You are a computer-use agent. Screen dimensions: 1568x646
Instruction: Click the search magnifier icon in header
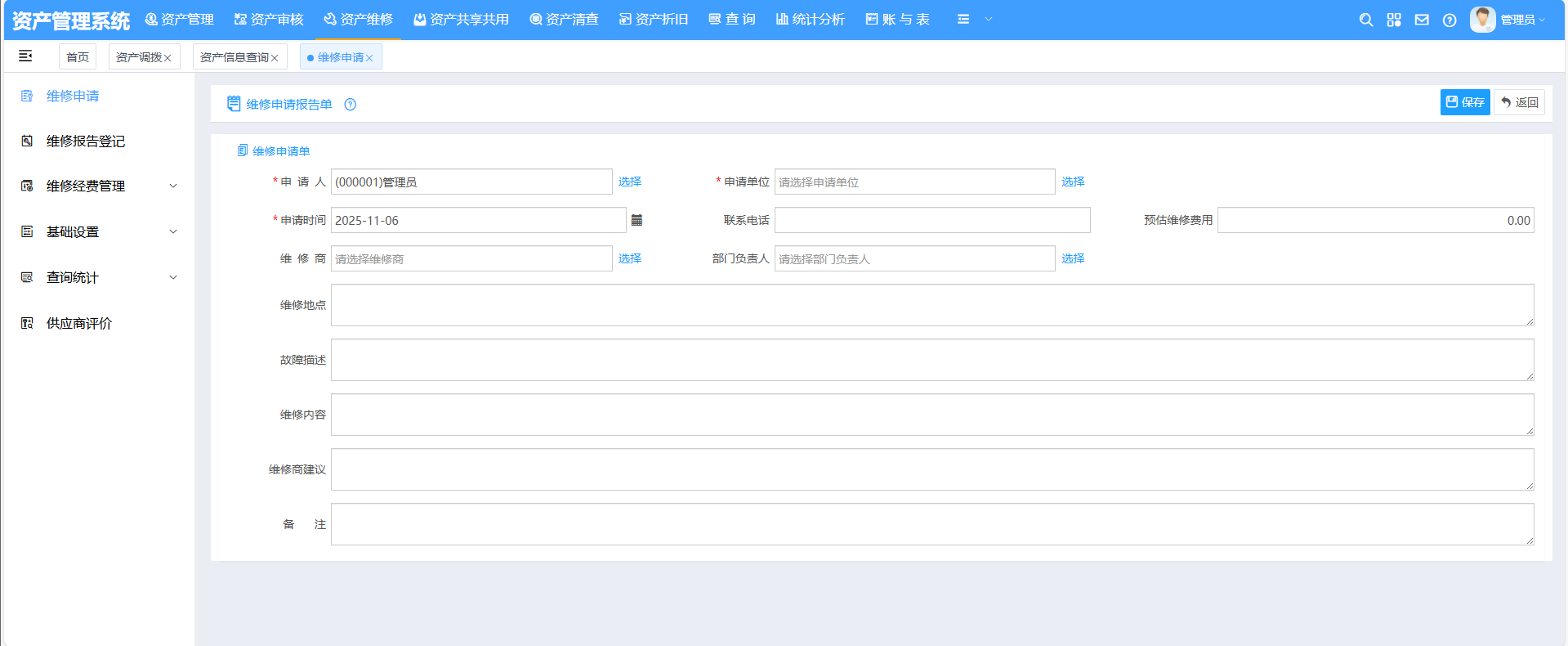pos(1365,20)
